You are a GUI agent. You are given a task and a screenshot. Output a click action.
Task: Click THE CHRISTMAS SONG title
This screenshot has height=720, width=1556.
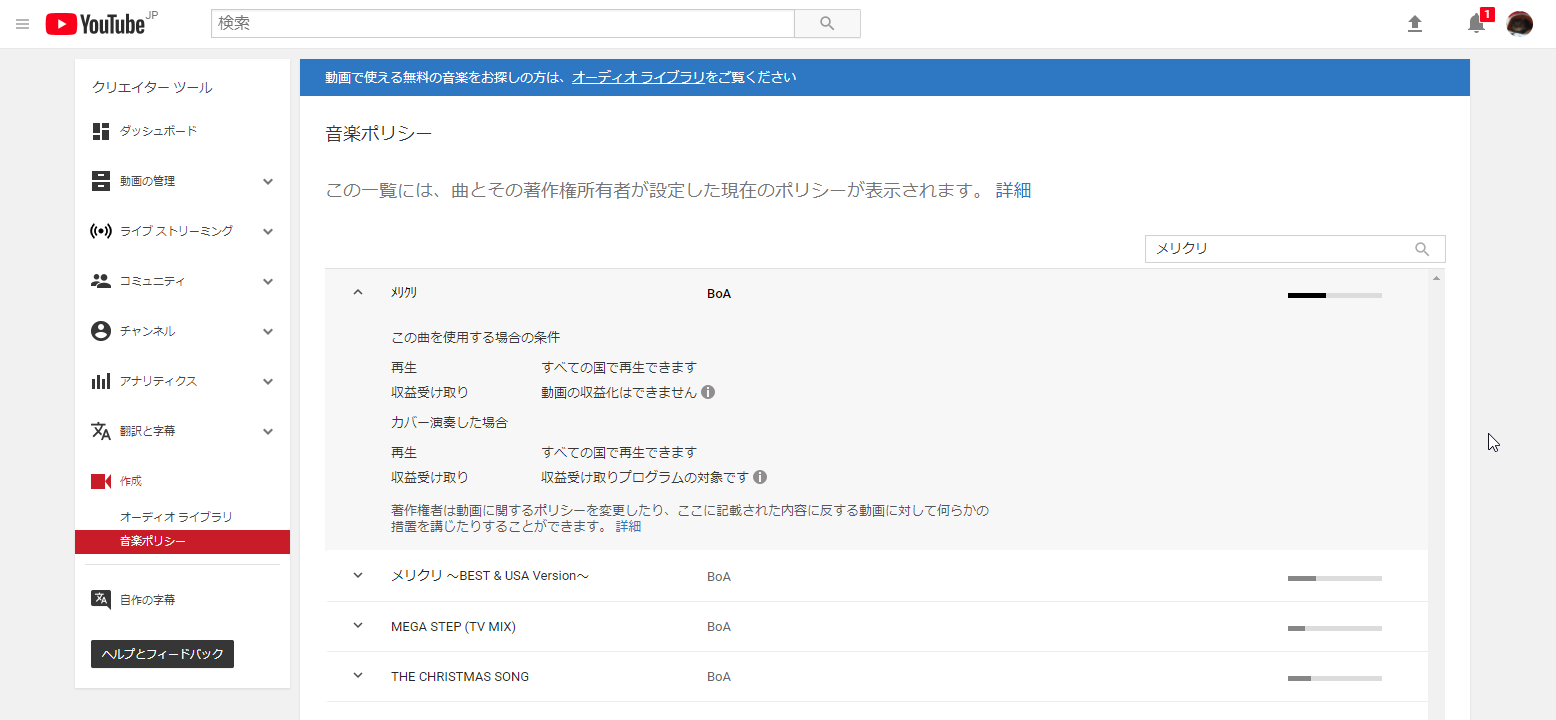460,676
